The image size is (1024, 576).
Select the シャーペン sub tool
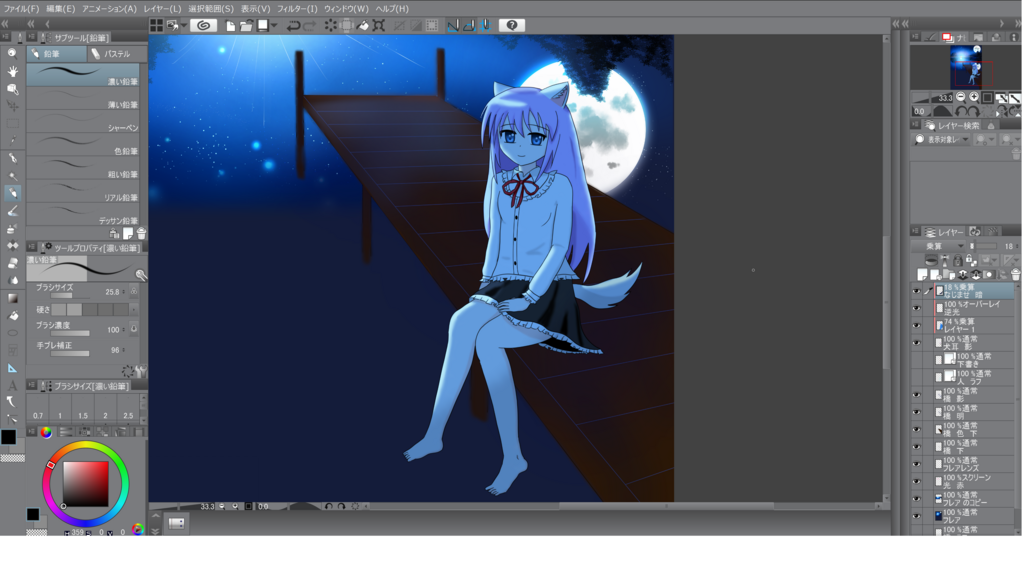click(83, 123)
